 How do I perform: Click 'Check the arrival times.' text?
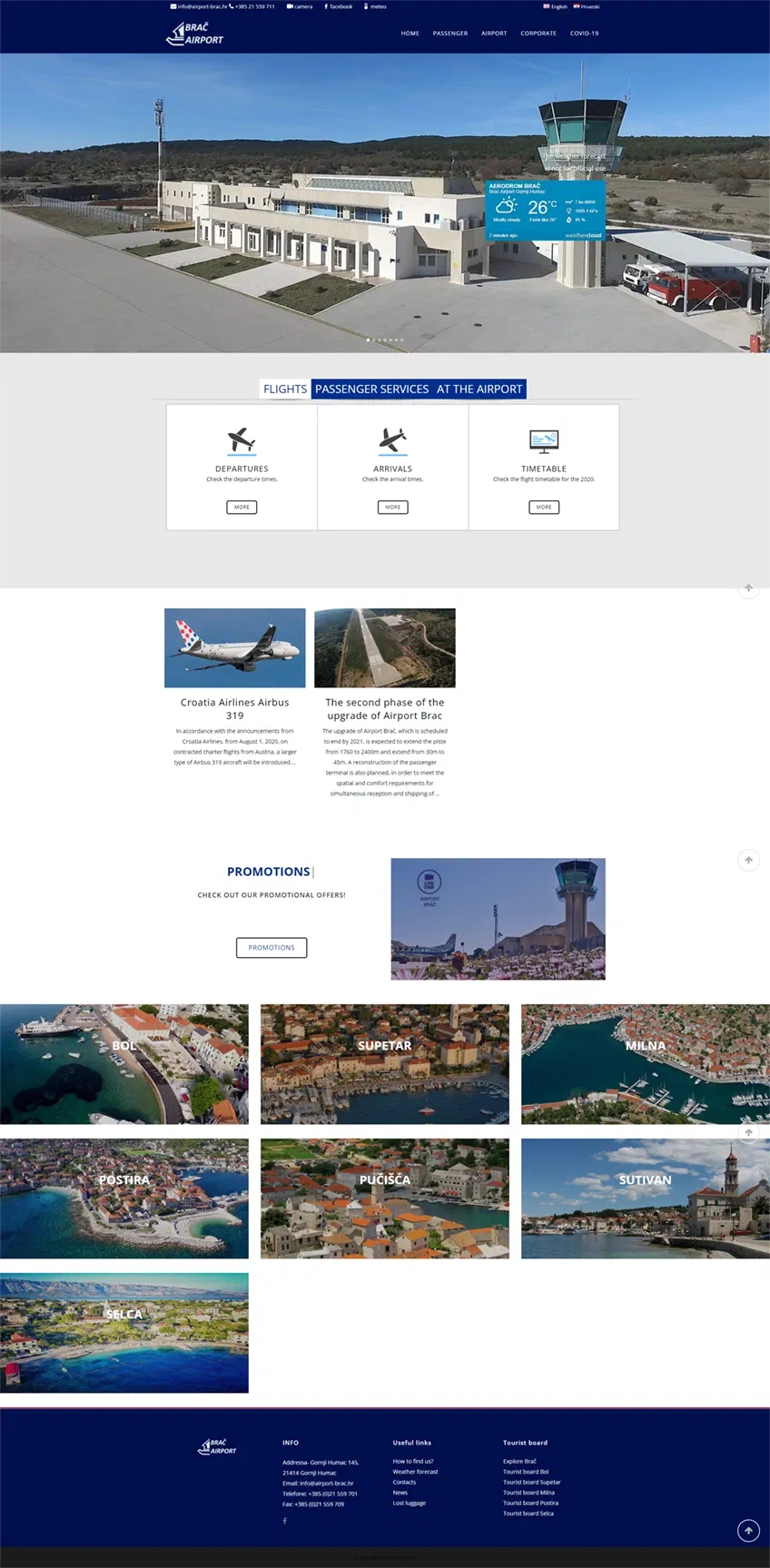392,479
